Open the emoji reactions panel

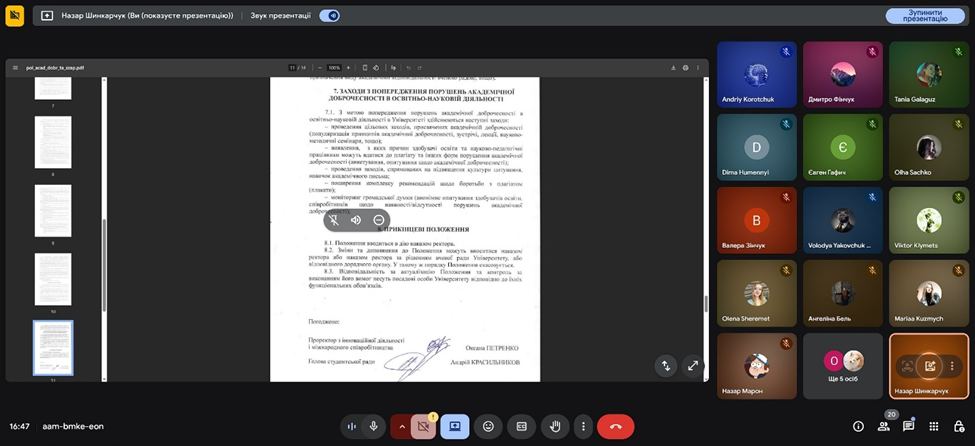(488, 426)
